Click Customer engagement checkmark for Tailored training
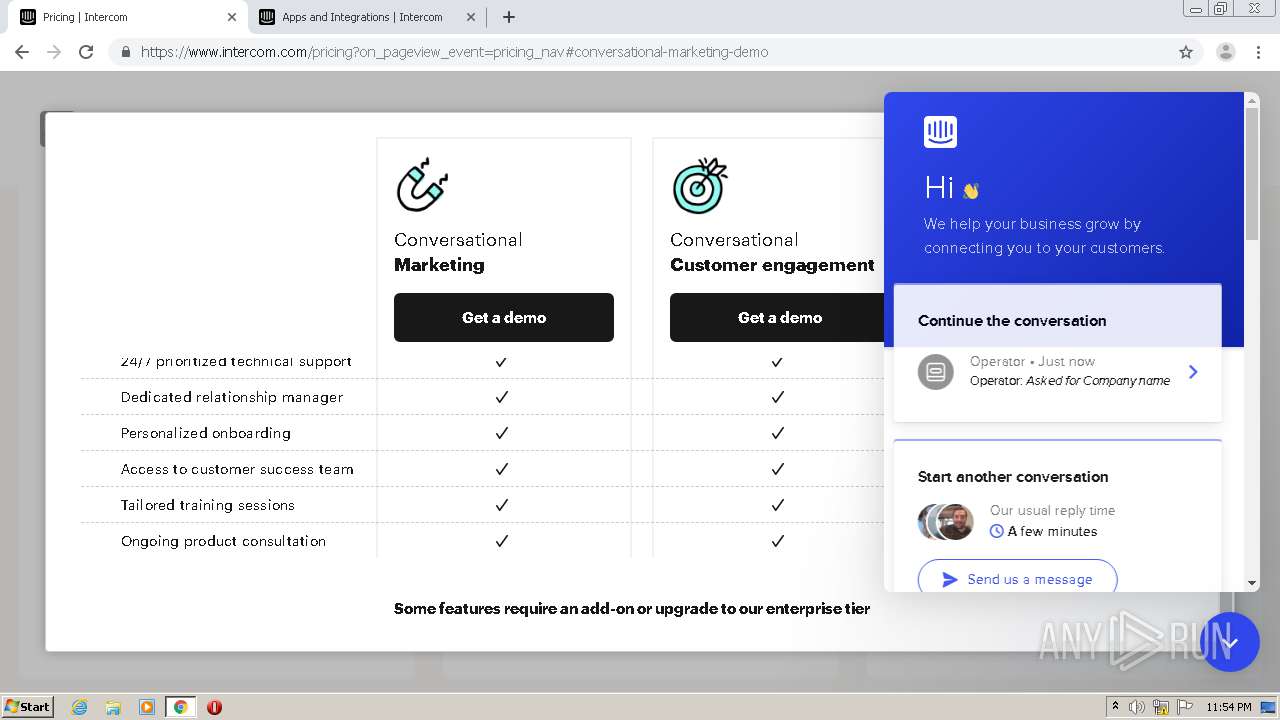Screen dimensions: 1280x720 [778, 505]
